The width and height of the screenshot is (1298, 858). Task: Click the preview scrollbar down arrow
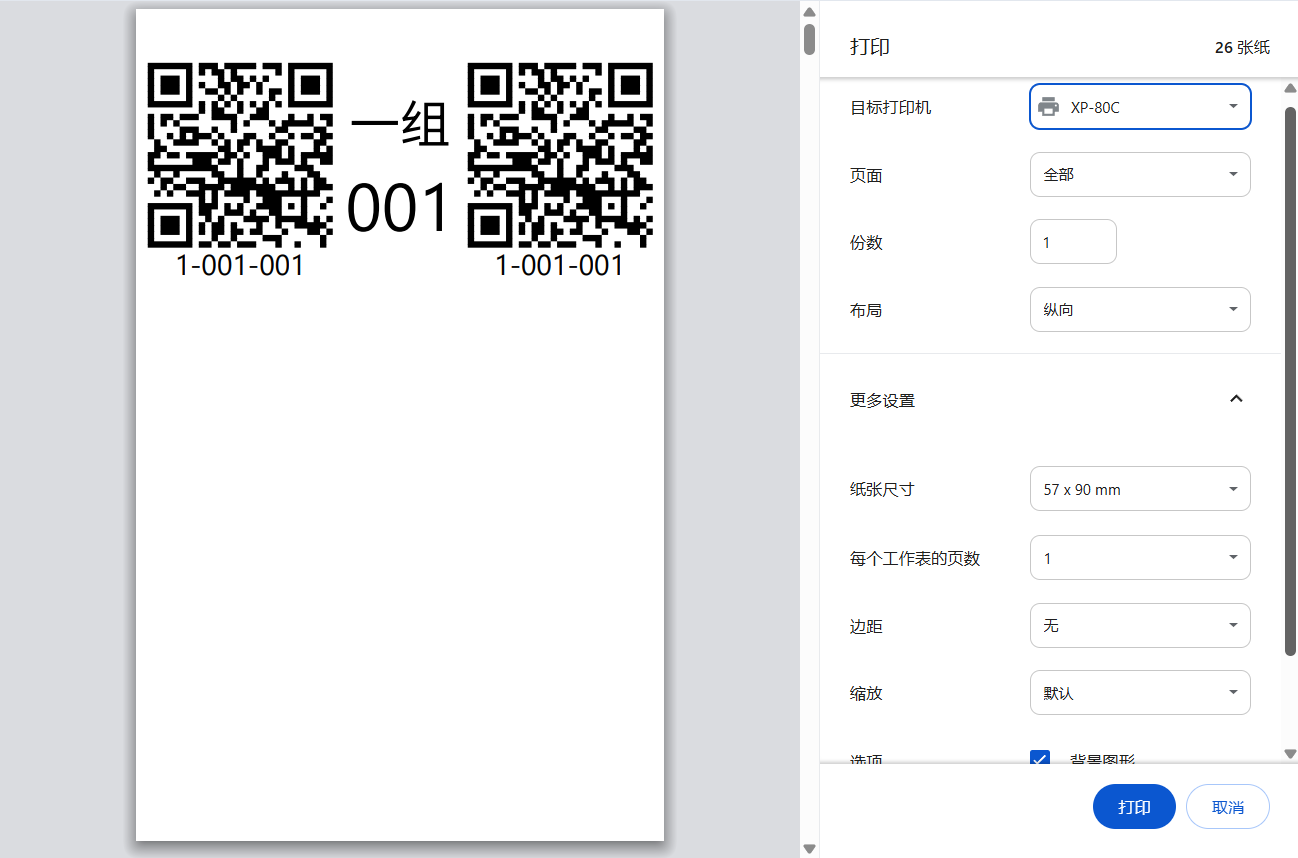click(810, 848)
